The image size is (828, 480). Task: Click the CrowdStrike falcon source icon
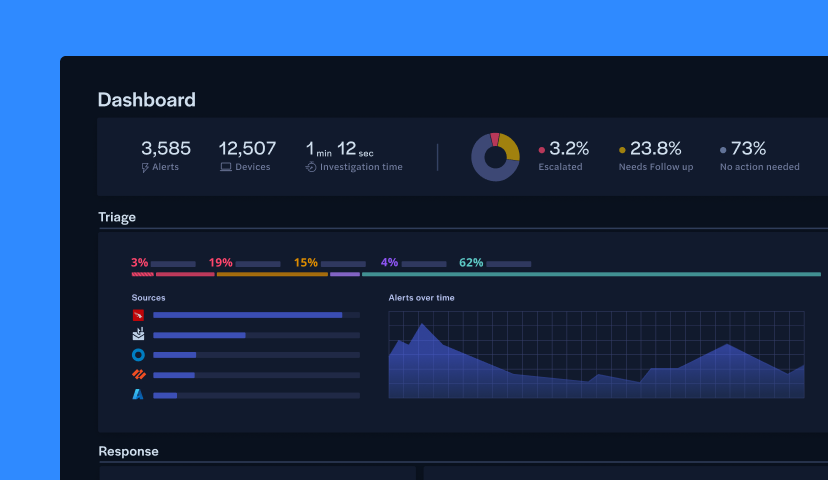(138, 315)
